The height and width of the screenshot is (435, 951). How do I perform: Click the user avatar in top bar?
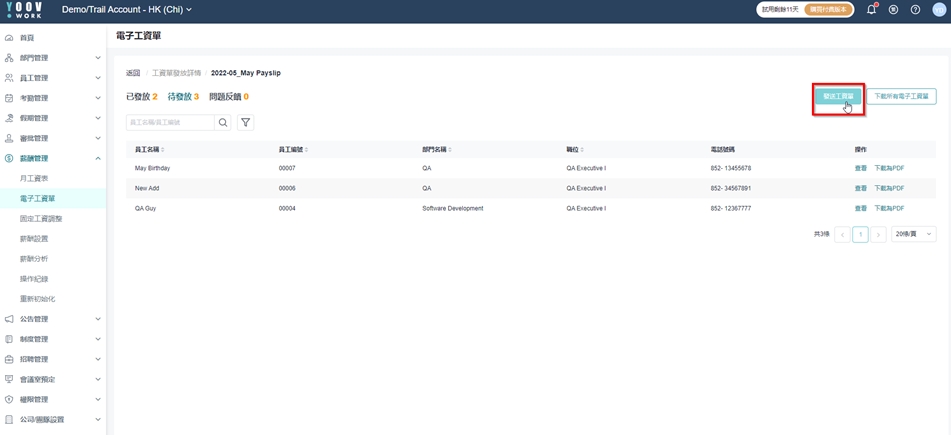pyautogui.click(x=938, y=10)
